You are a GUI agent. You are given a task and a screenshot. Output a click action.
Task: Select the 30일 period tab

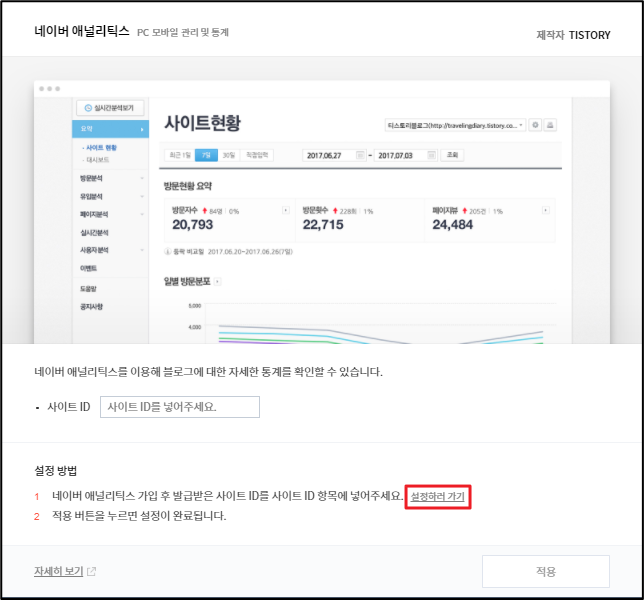click(229, 155)
